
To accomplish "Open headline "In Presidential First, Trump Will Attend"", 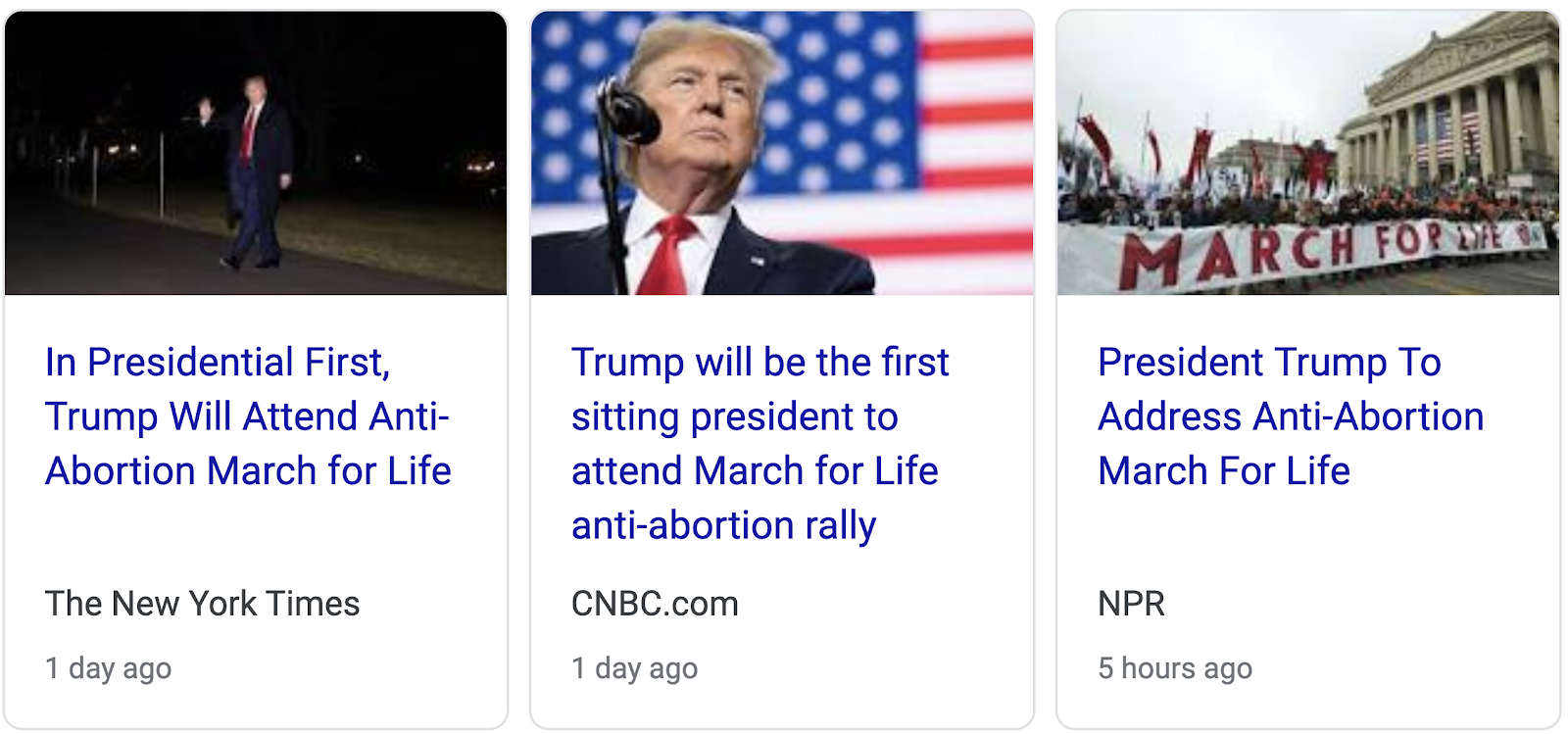I will pos(248,416).
